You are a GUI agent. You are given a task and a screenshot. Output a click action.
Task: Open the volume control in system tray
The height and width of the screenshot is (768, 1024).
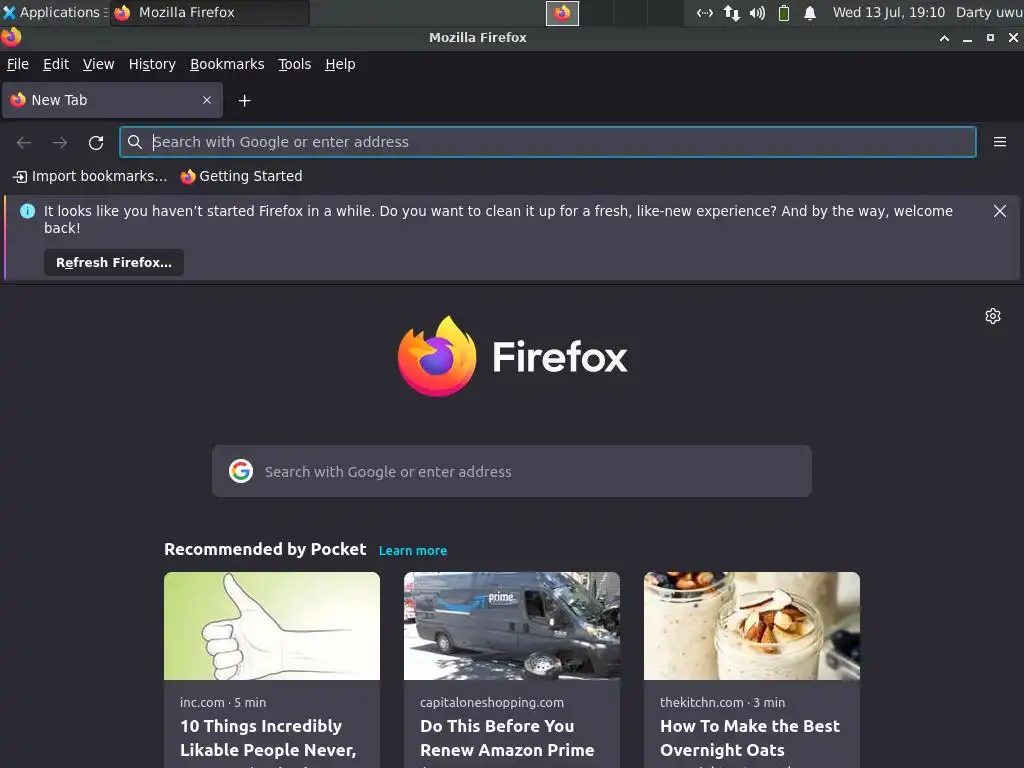click(757, 13)
